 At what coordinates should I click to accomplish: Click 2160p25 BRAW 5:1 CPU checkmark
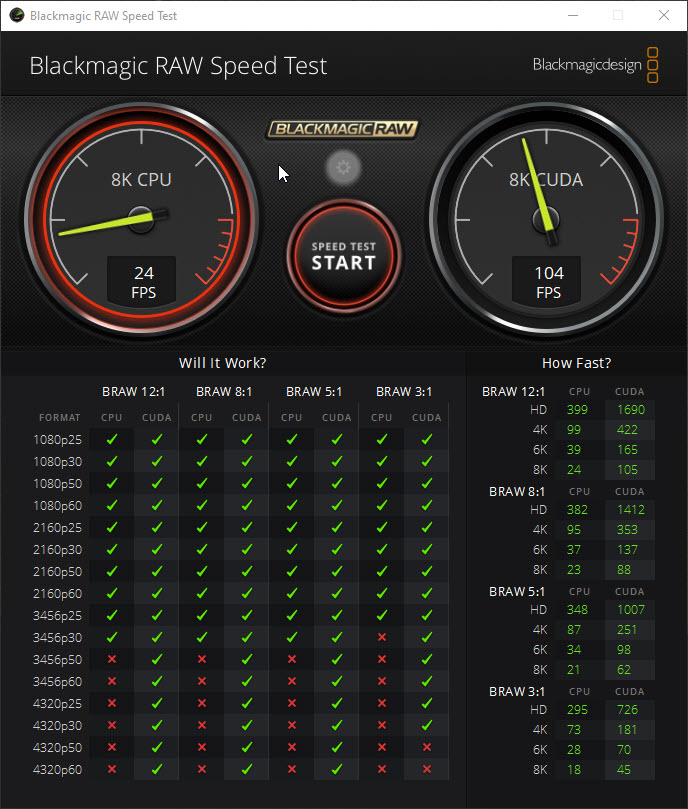coord(292,528)
